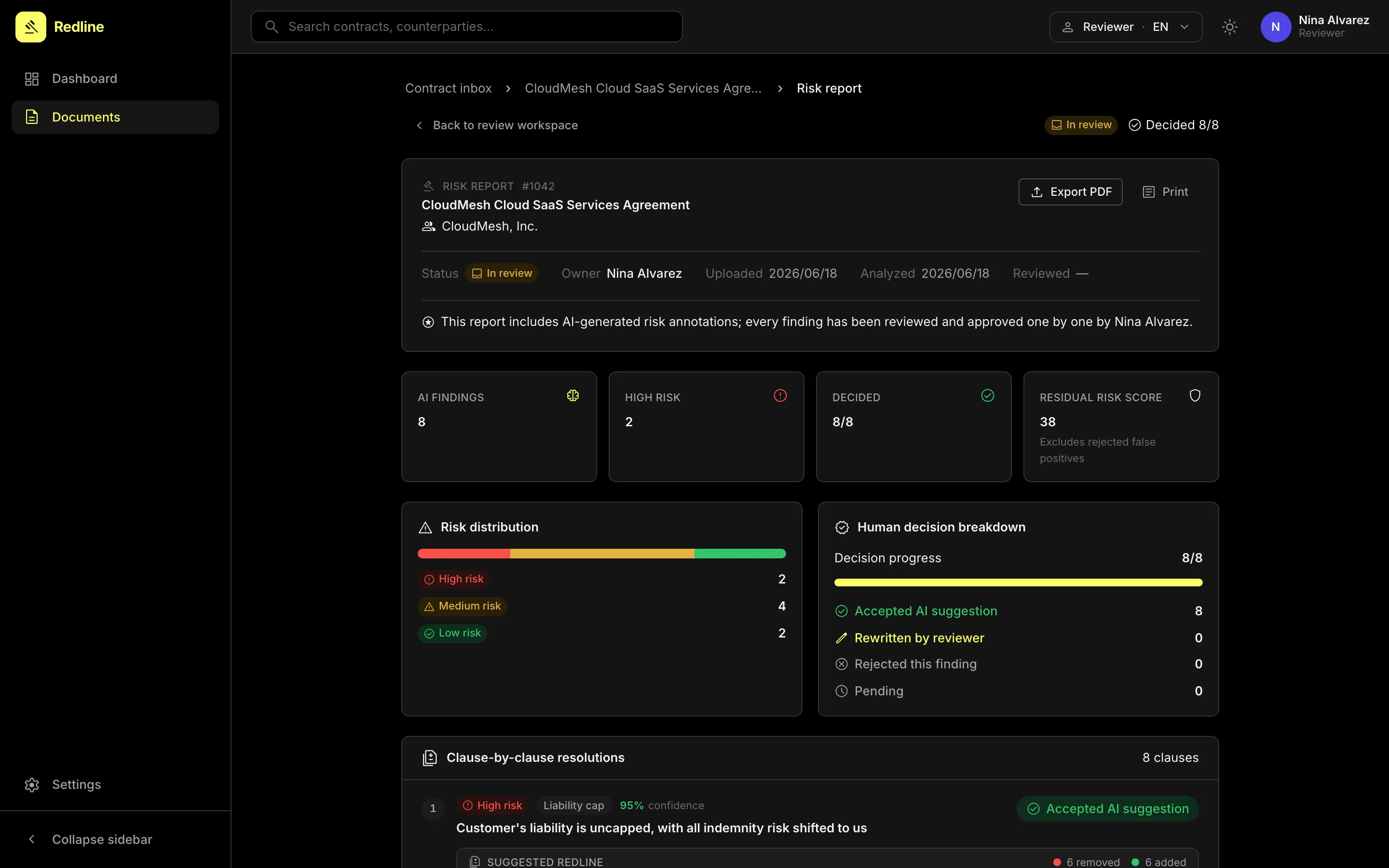Click the Analyzed date 2026/06/18
The width and height of the screenshot is (1389, 868).
955,273
